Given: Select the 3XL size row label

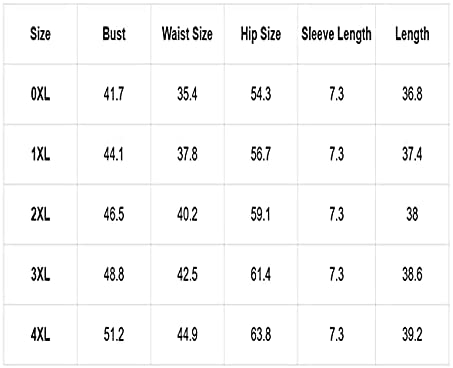Looking at the screenshot, I should coord(40,275).
